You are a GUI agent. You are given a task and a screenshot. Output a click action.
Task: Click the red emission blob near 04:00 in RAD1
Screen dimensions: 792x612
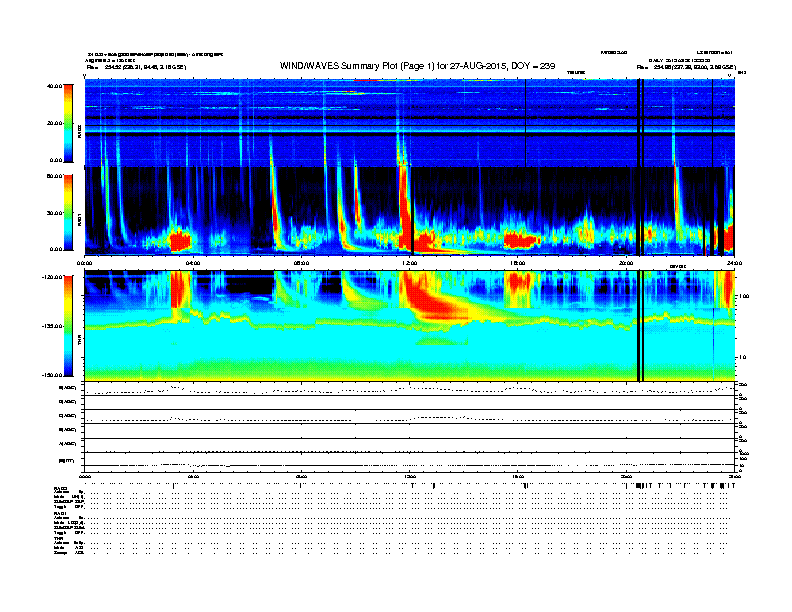pyautogui.click(x=180, y=240)
